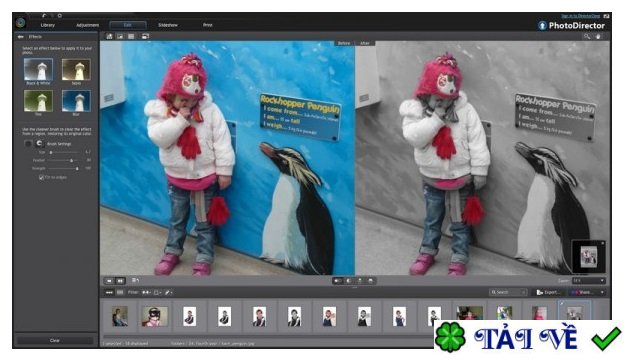Click first icon in center viewer toolbar
Screen dimensions: 629x360
(x=337, y=281)
